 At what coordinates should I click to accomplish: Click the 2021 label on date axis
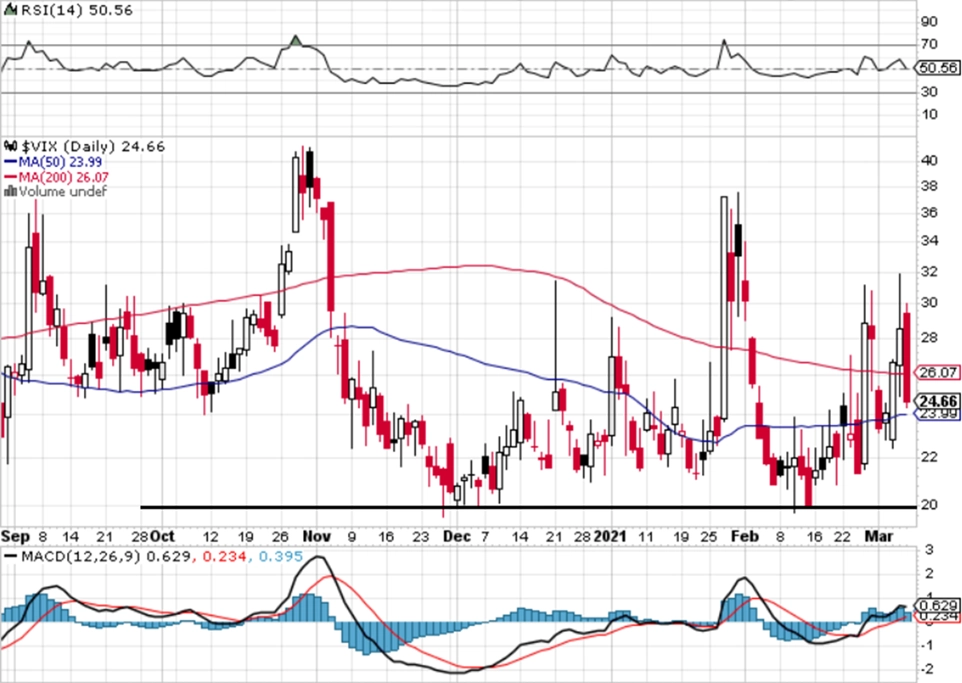(x=610, y=536)
